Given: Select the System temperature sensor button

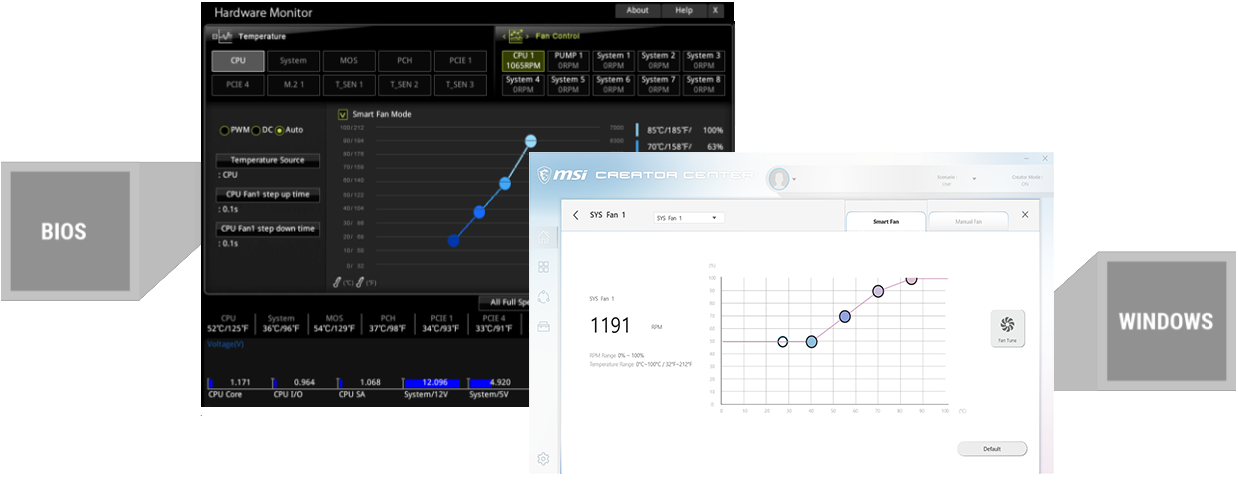Looking at the screenshot, I should pos(293,61).
